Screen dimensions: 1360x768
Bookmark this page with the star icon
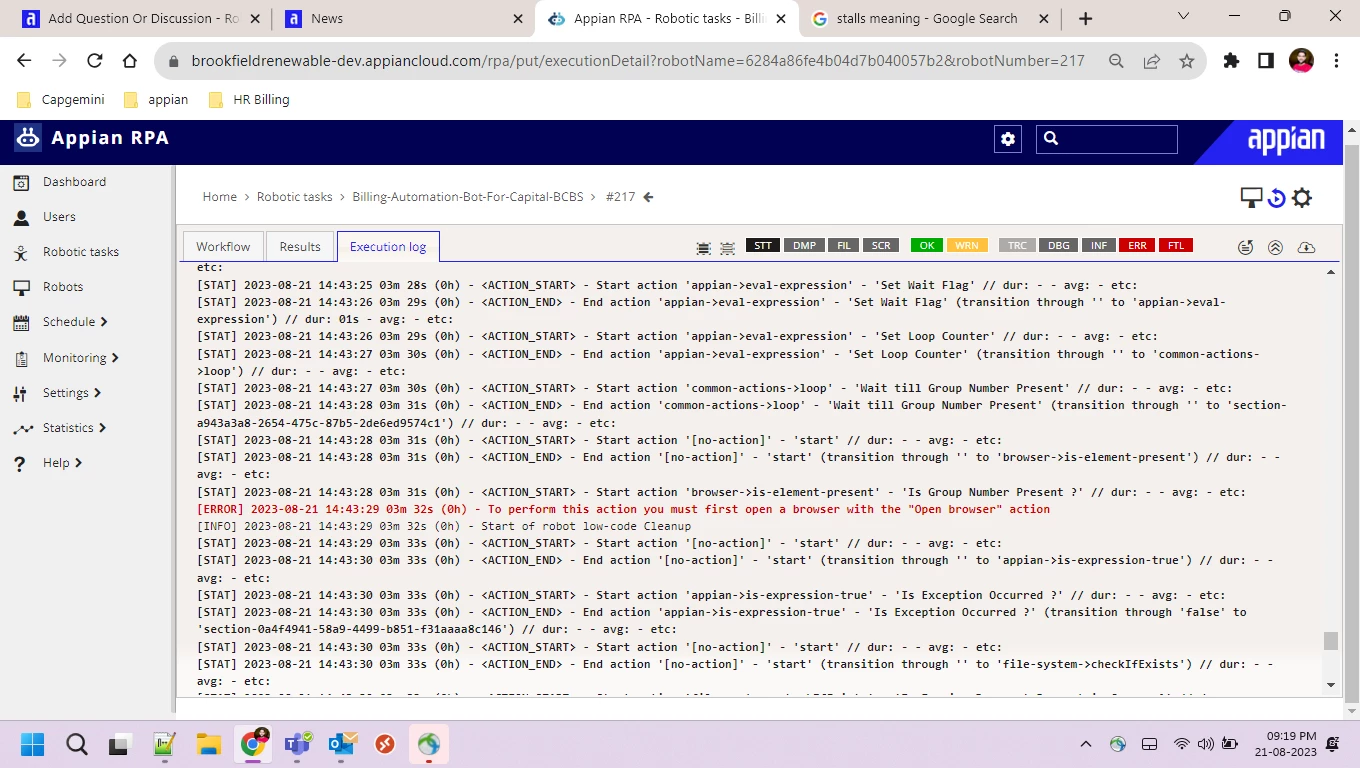click(1187, 61)
